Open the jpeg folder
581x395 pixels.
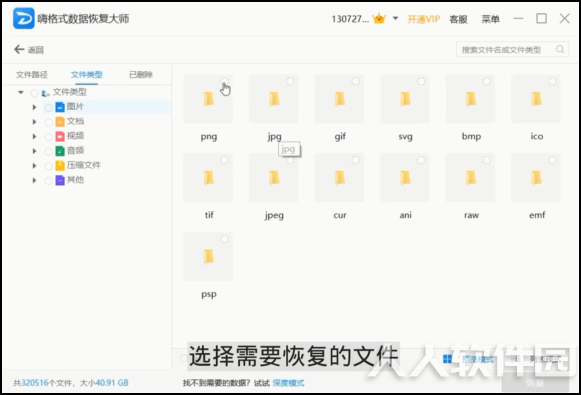(x=274, y=177)
